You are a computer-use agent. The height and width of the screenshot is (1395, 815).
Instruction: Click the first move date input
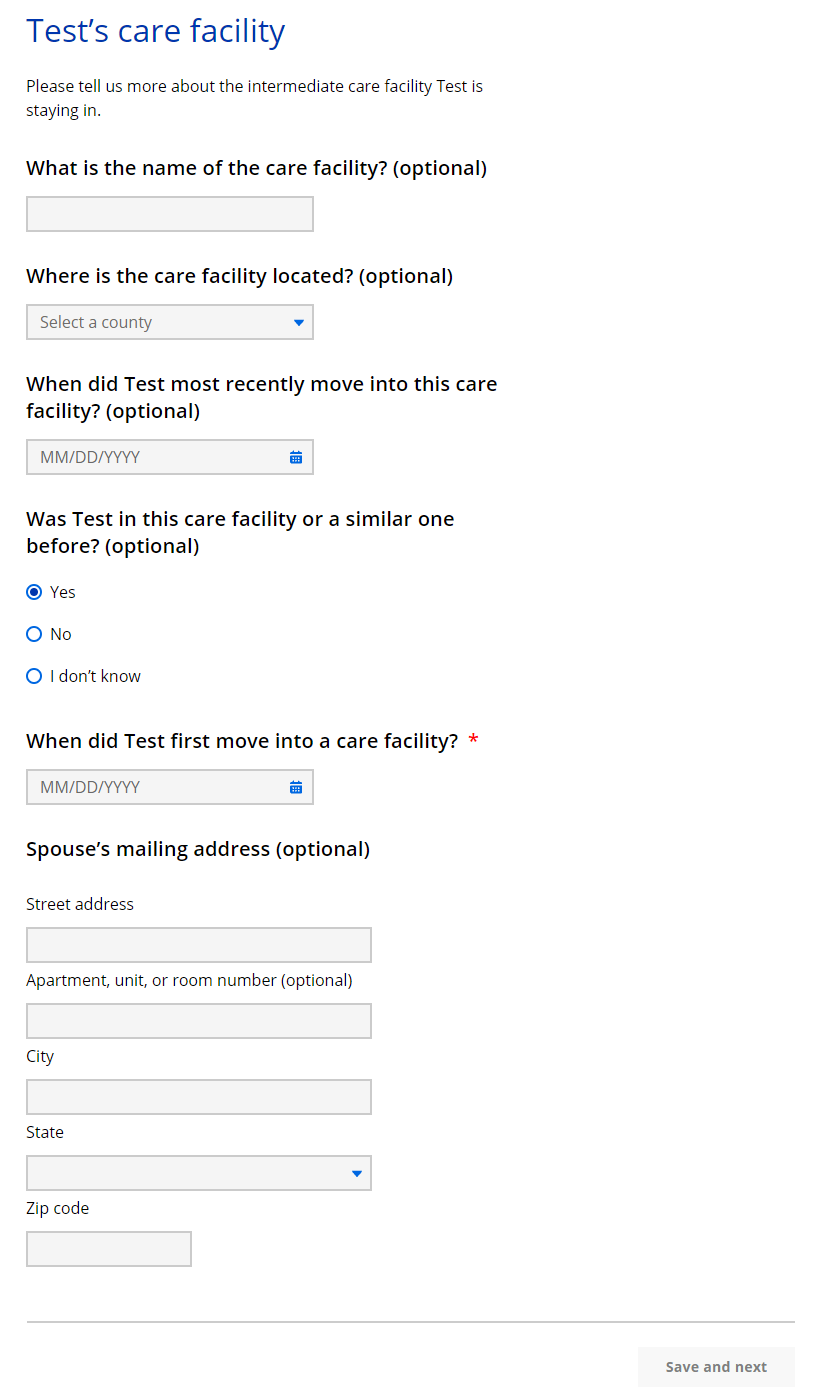pyautogui.click(x=155, y=787)
